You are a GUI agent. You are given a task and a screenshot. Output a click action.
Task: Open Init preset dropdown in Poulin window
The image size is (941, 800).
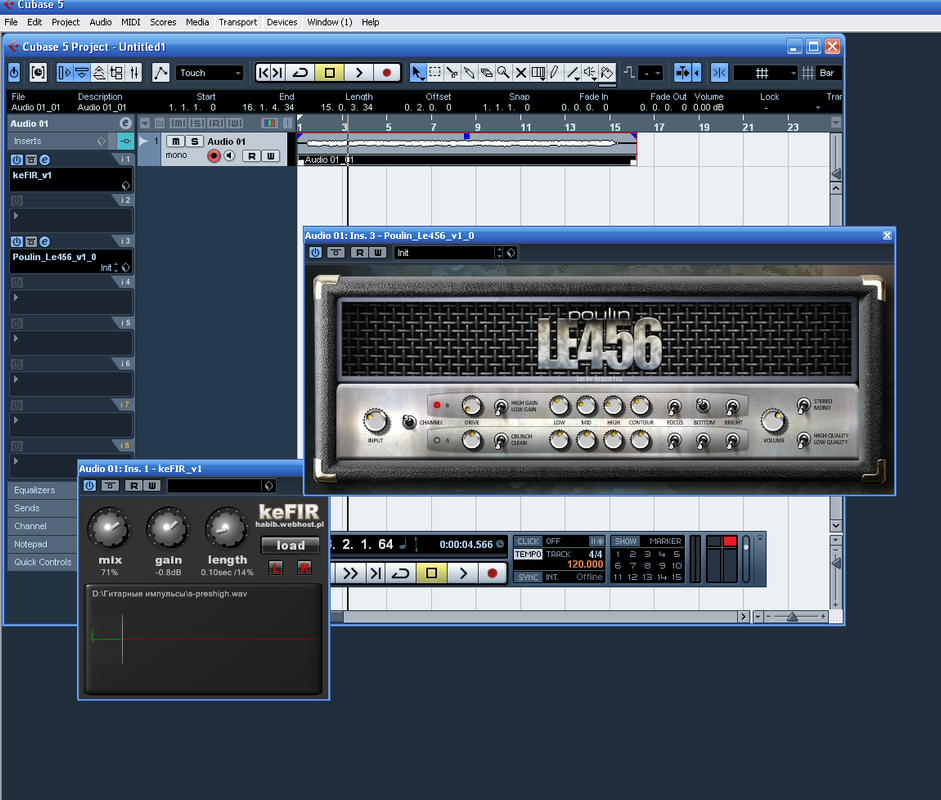[x=449, y=253]
